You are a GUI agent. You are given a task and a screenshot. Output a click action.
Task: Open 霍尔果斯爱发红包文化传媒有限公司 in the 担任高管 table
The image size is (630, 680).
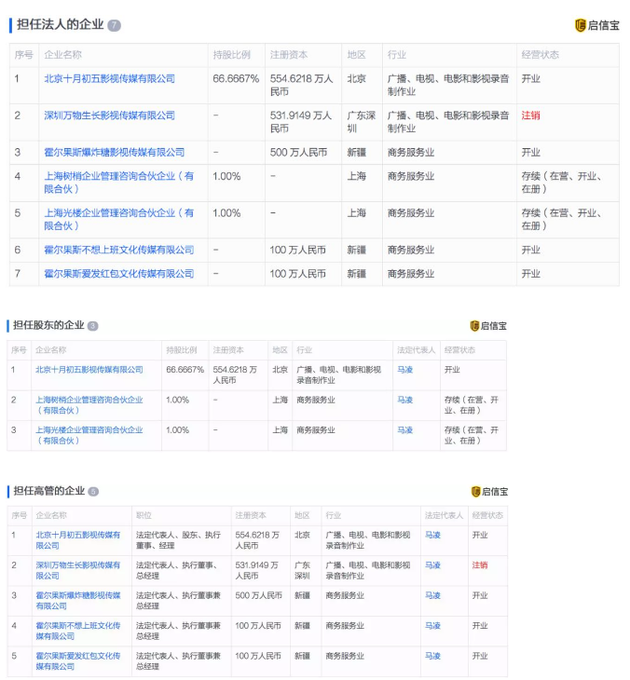point(78,661)
